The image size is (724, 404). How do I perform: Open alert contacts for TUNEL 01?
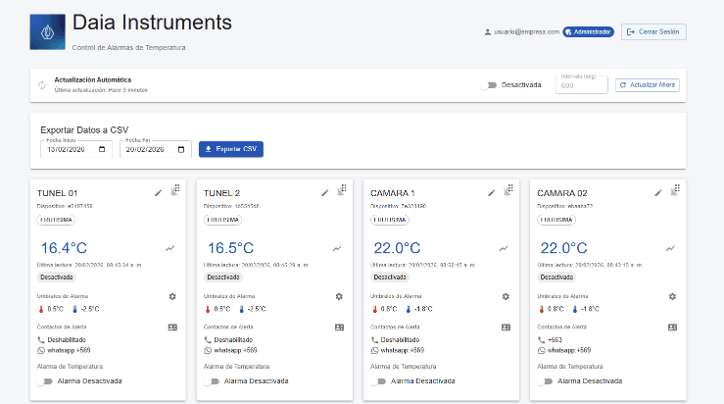tap(173, 327)
